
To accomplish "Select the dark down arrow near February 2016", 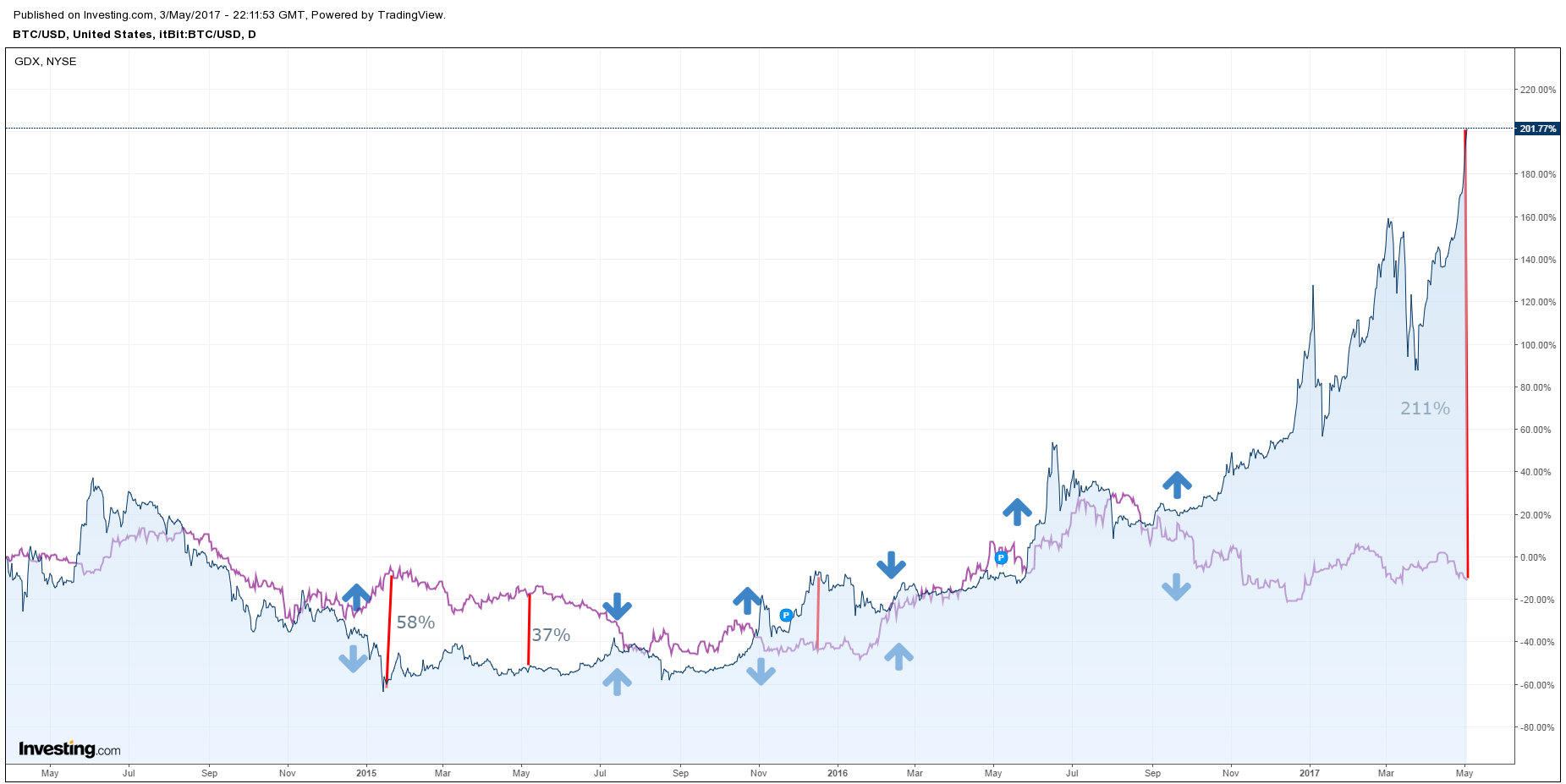I will pos(891,565).
